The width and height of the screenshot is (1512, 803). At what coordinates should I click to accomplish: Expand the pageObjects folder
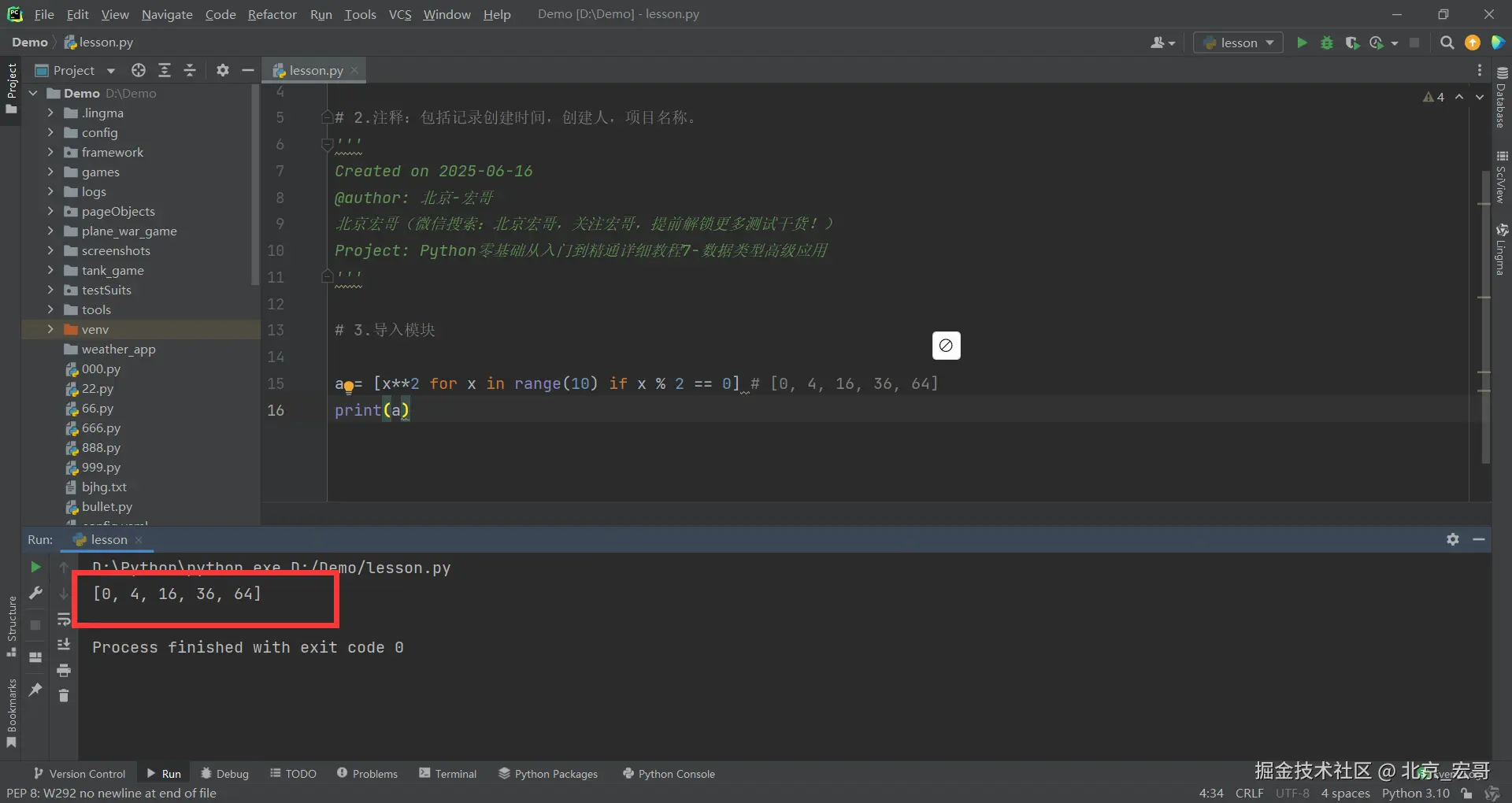50,211
